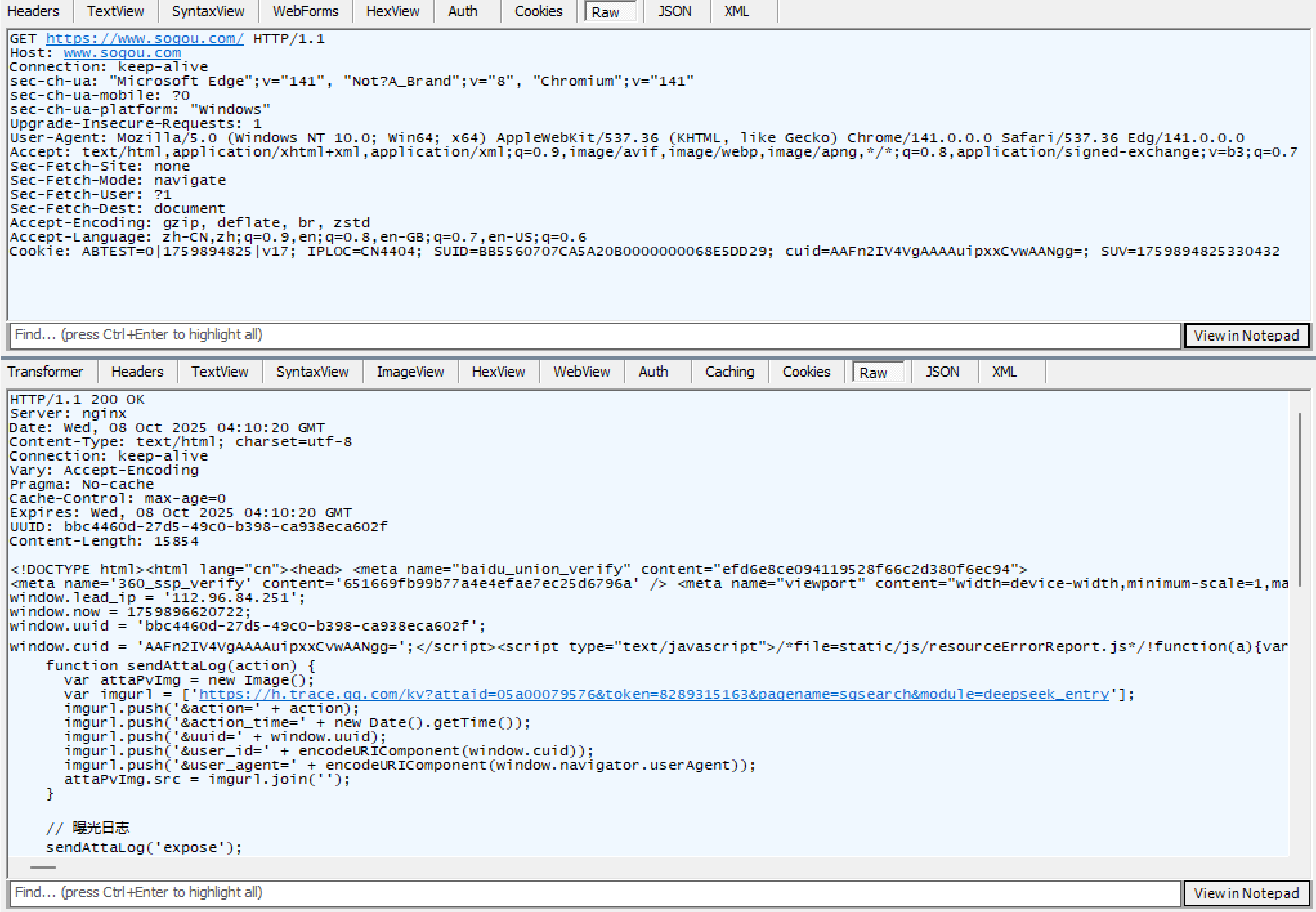The image size is (1316, 912).
Task: Focus the response Find input field
Action: 595,893
